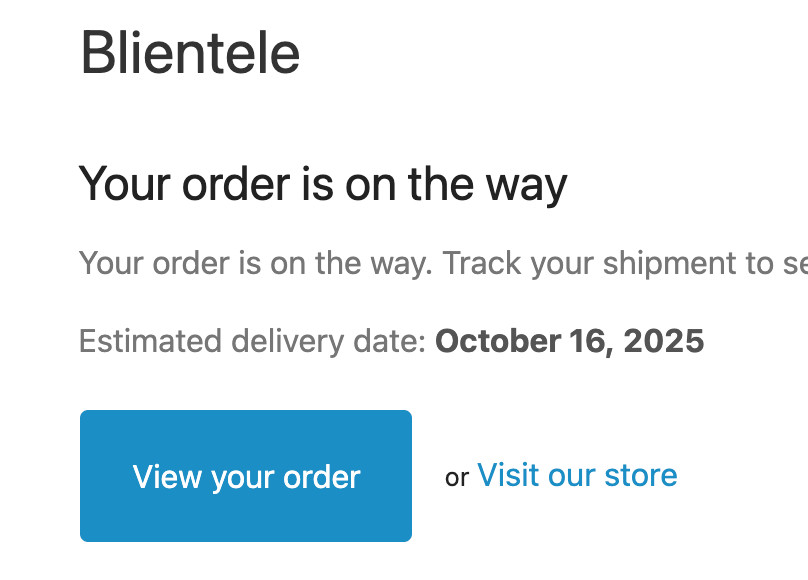
Task: Click the word 'View' inside blue button
Action: [167, 476]
